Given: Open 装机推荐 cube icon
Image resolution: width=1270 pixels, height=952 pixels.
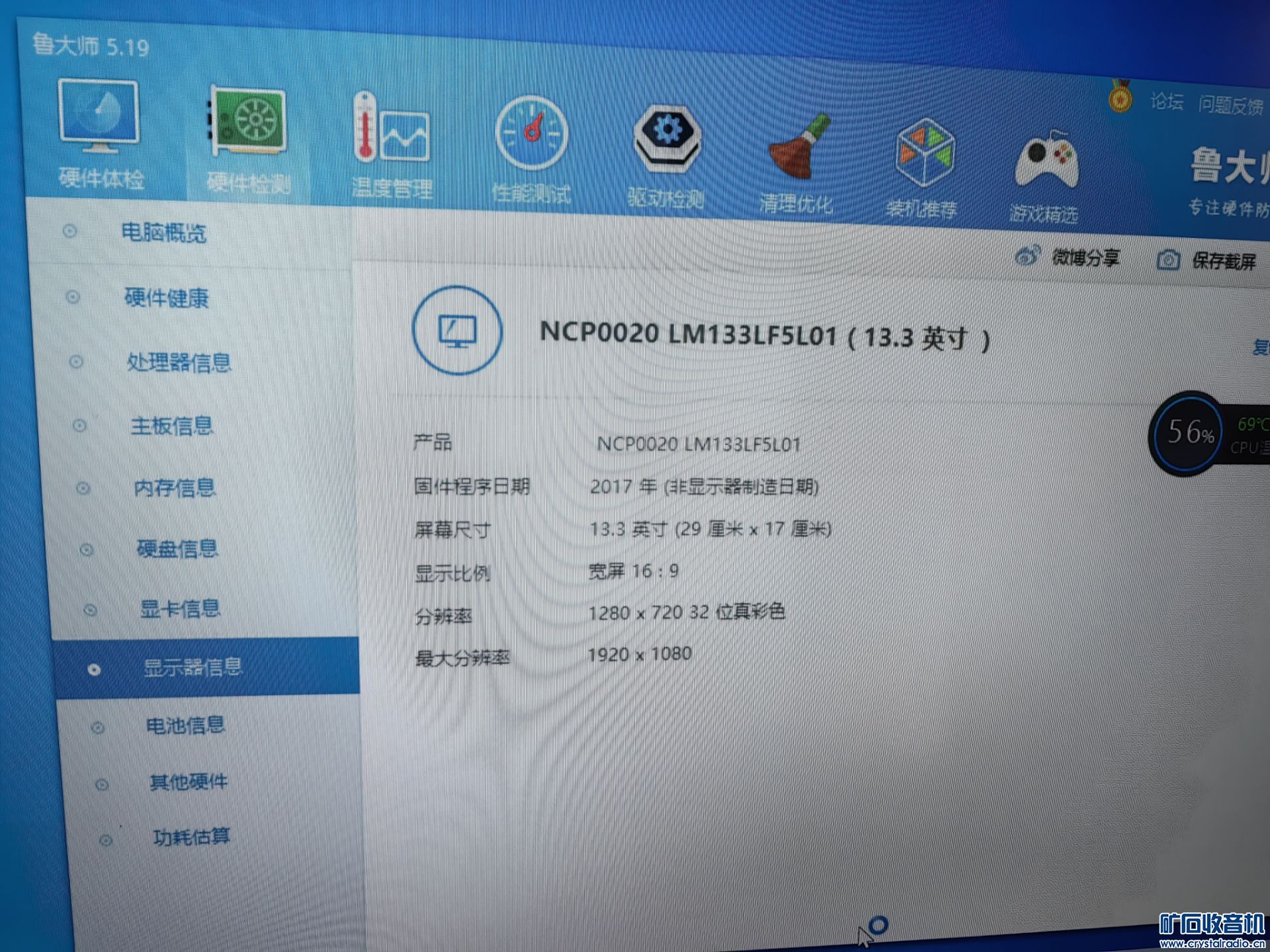Looking at the screenshot, I should (924, 153).
